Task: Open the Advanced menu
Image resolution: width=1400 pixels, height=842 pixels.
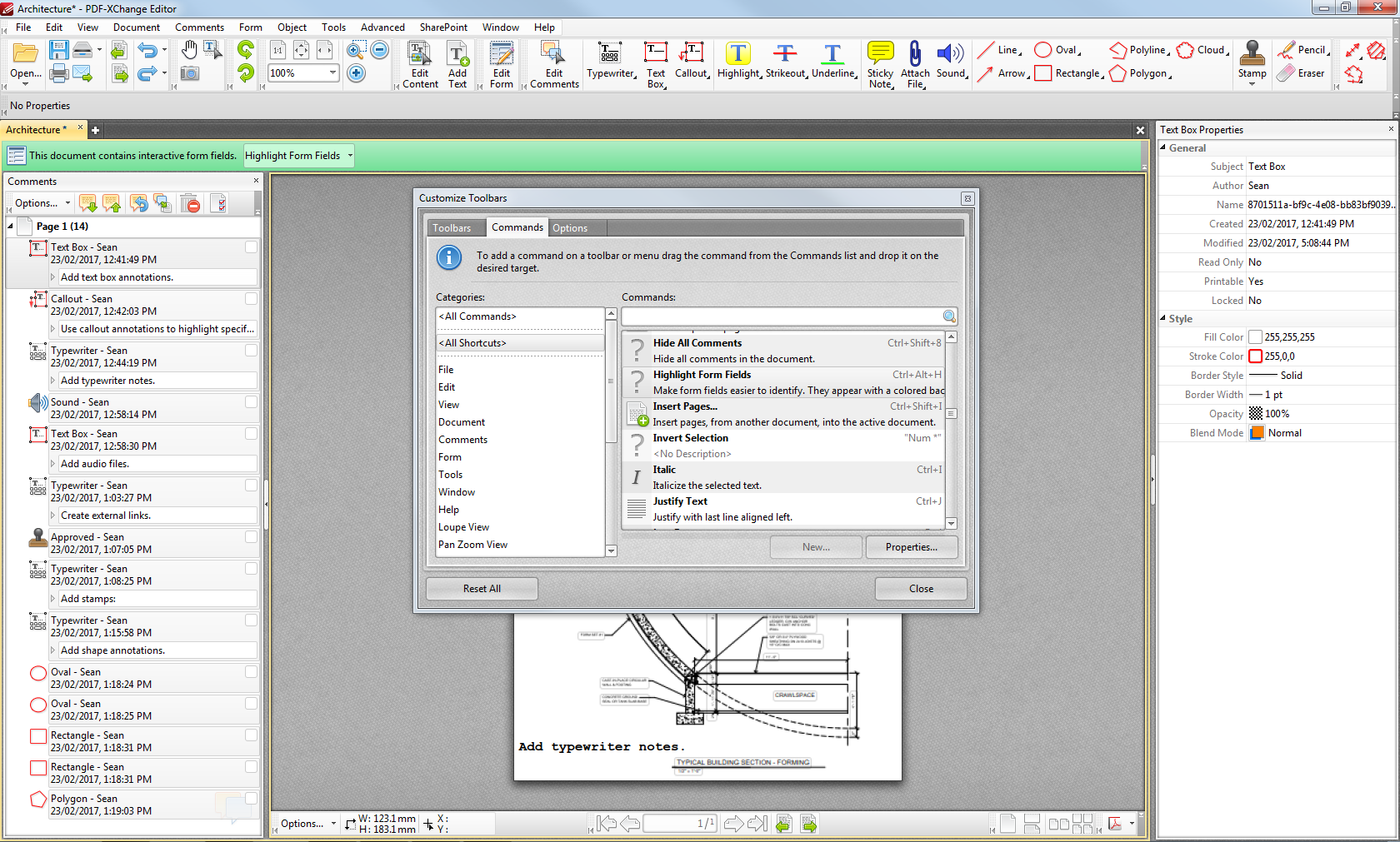Action: (x=382, y=27)
